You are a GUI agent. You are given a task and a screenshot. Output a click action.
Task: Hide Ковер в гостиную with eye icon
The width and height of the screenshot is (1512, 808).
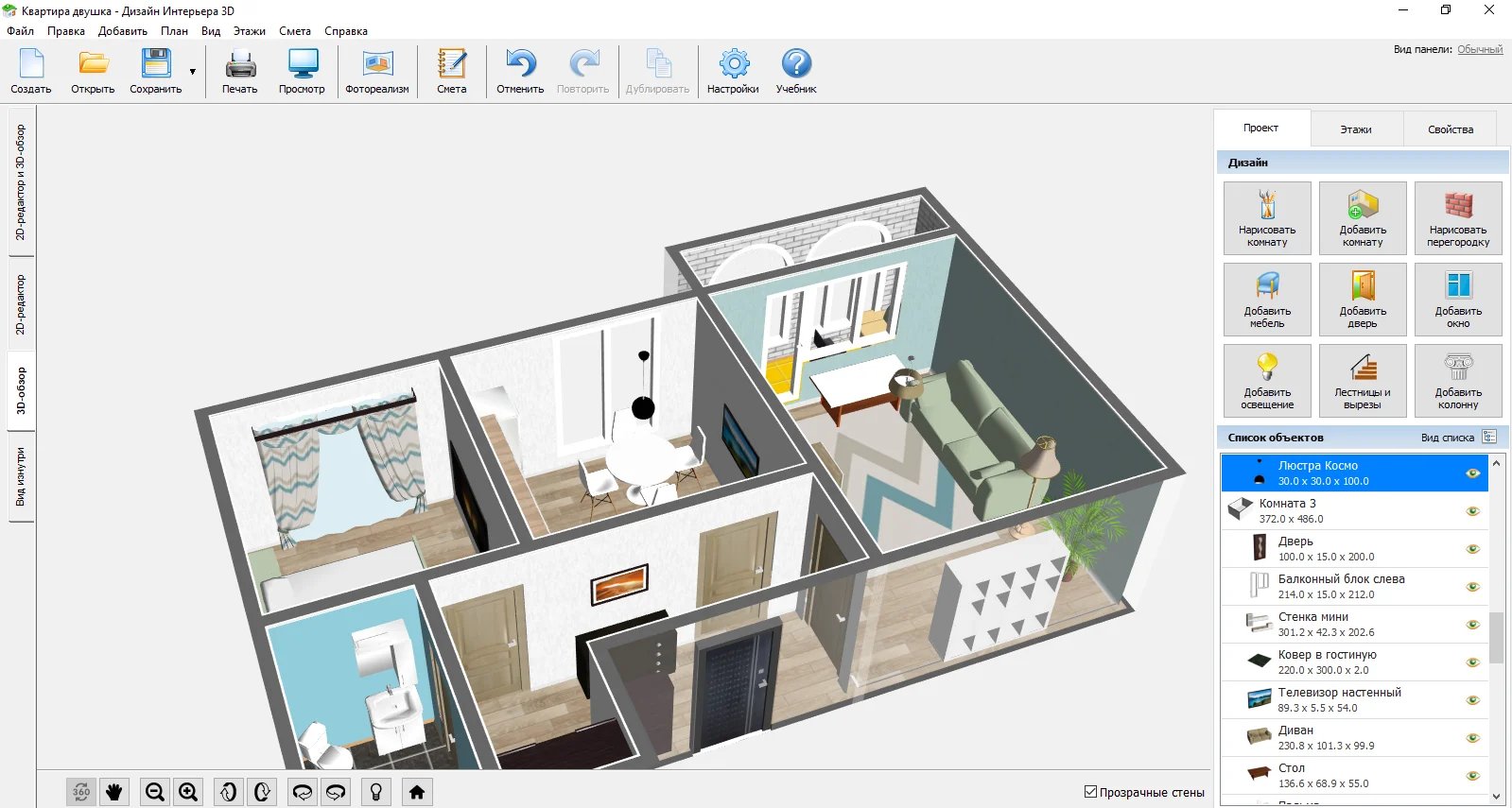pos(1472,662)
